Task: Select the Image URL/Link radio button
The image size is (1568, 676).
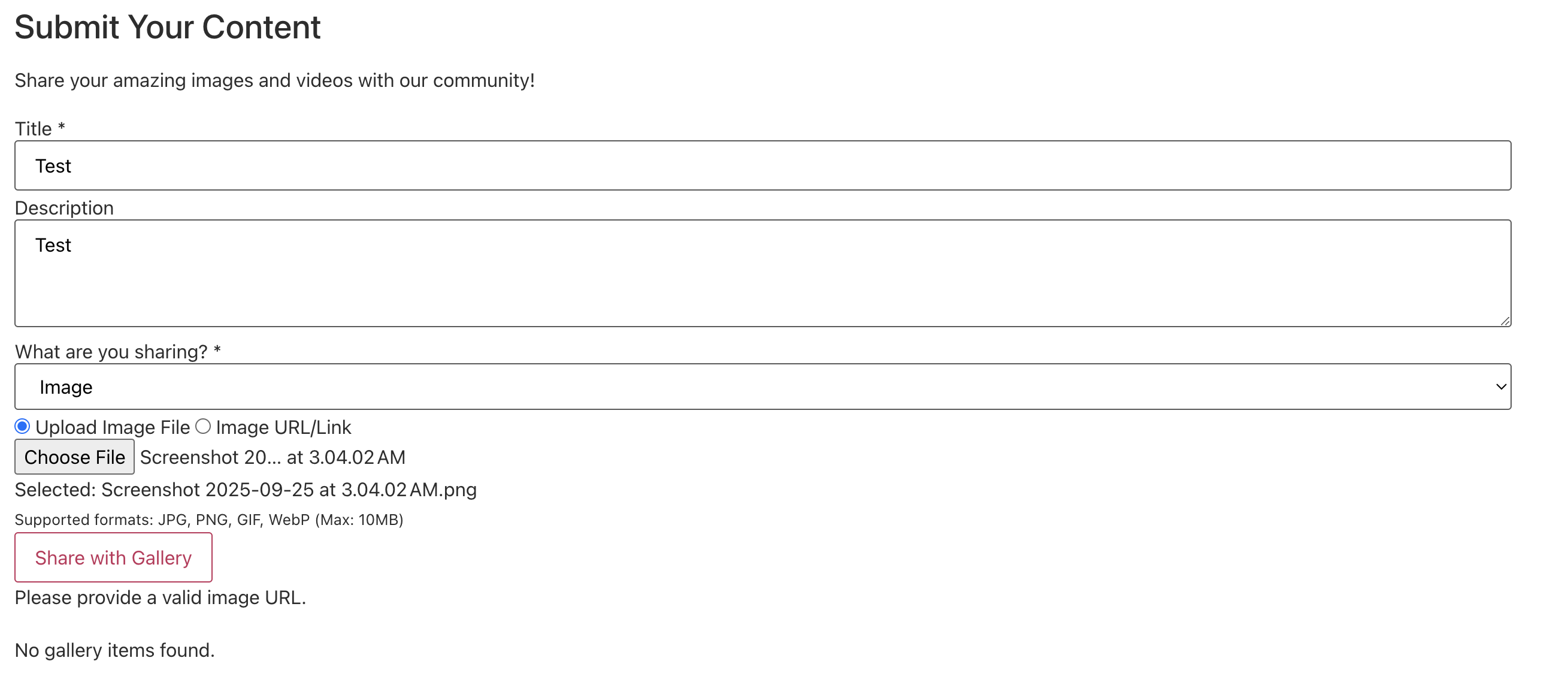Action: point(203,426)
